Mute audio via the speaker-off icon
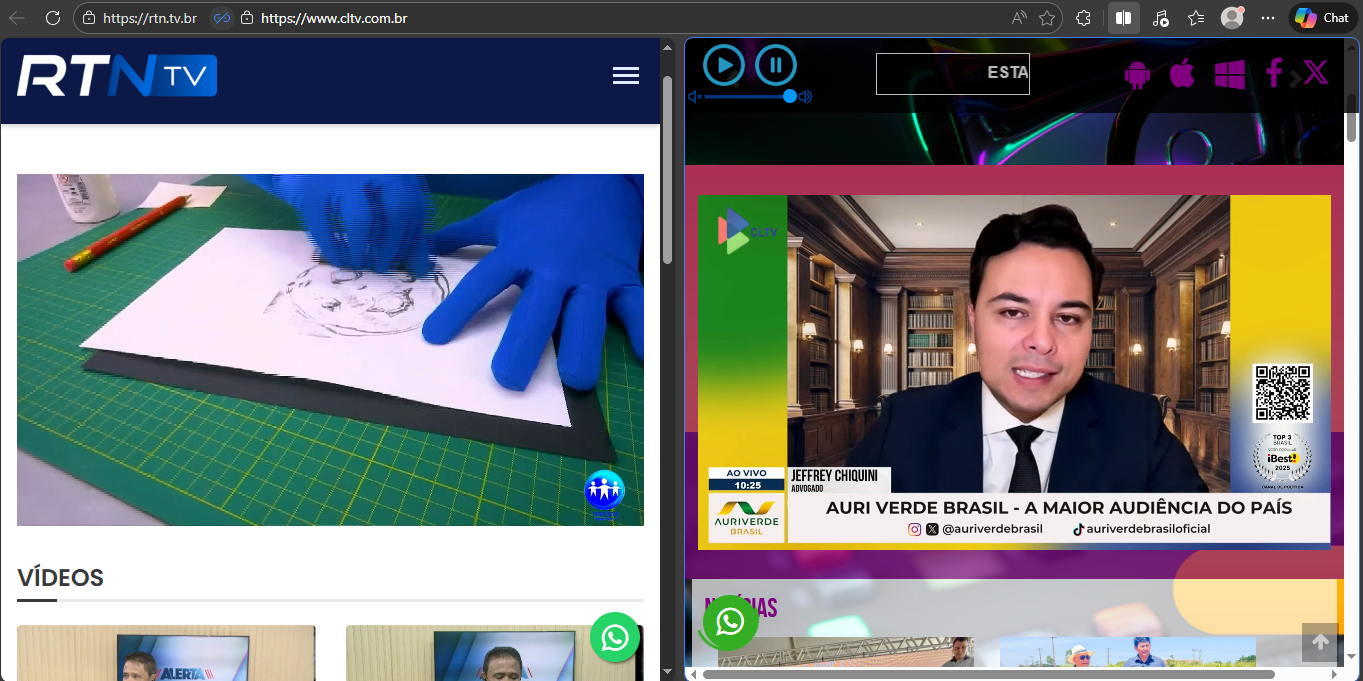The image size is (1363, 681). [695, 97]
